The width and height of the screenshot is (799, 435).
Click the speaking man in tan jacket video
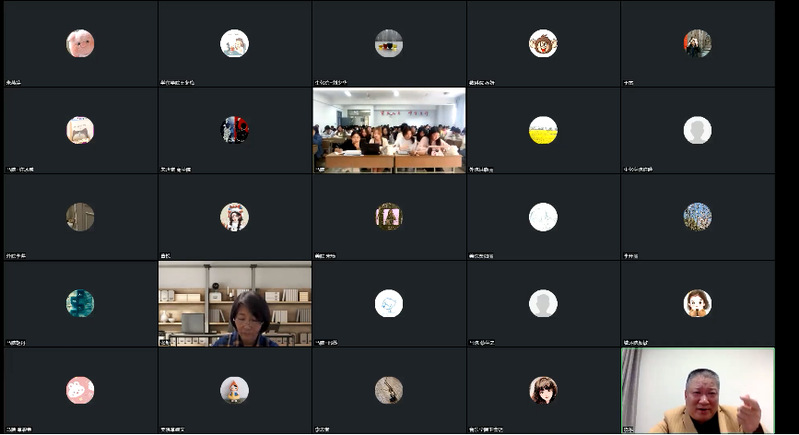point(698,391)
